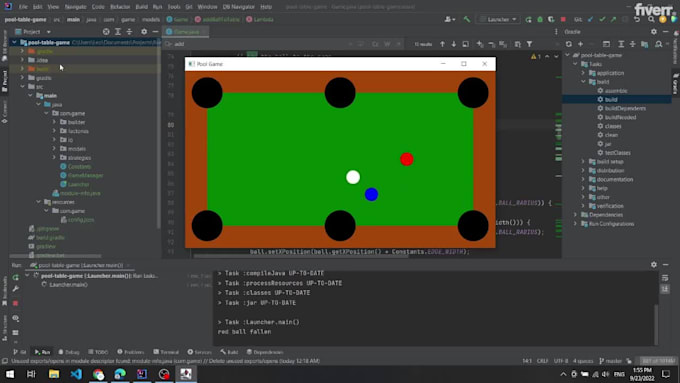This screenshot has height=383, width=680.
Task: Open the DB Navigator menu
Action: tap(239, 7)
